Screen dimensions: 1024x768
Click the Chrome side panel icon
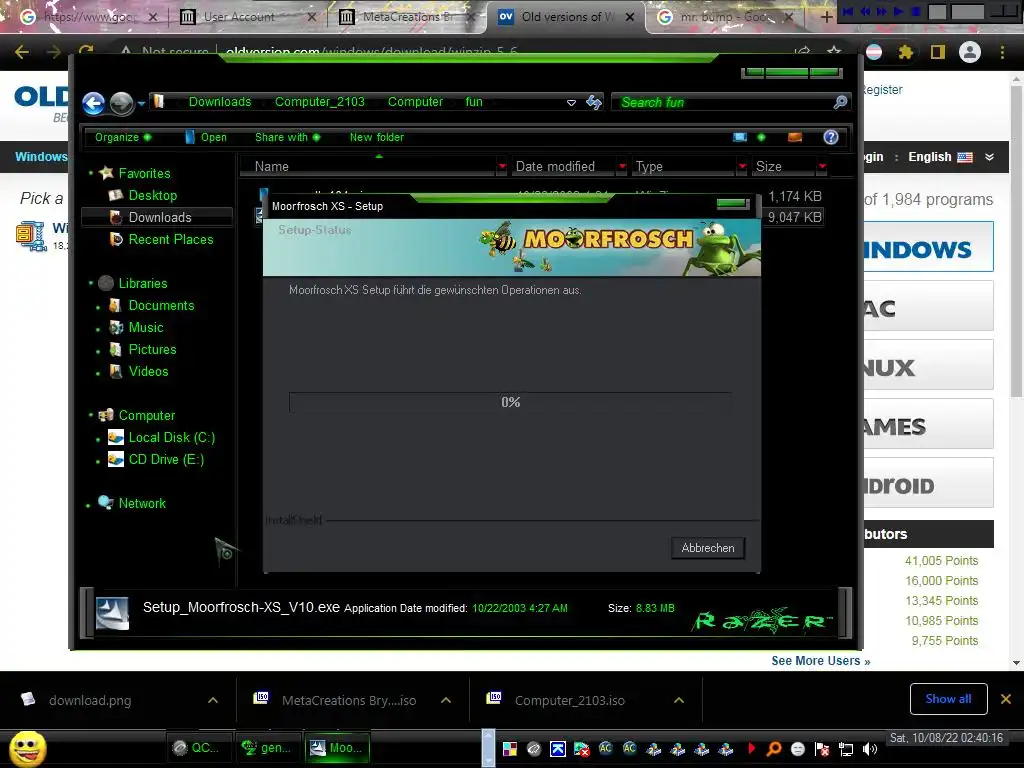[x=938, y=52]
